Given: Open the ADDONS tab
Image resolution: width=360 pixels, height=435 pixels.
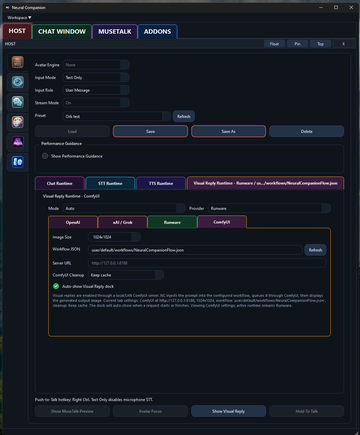Looking at the screenshot, I should tap(157, 31).
